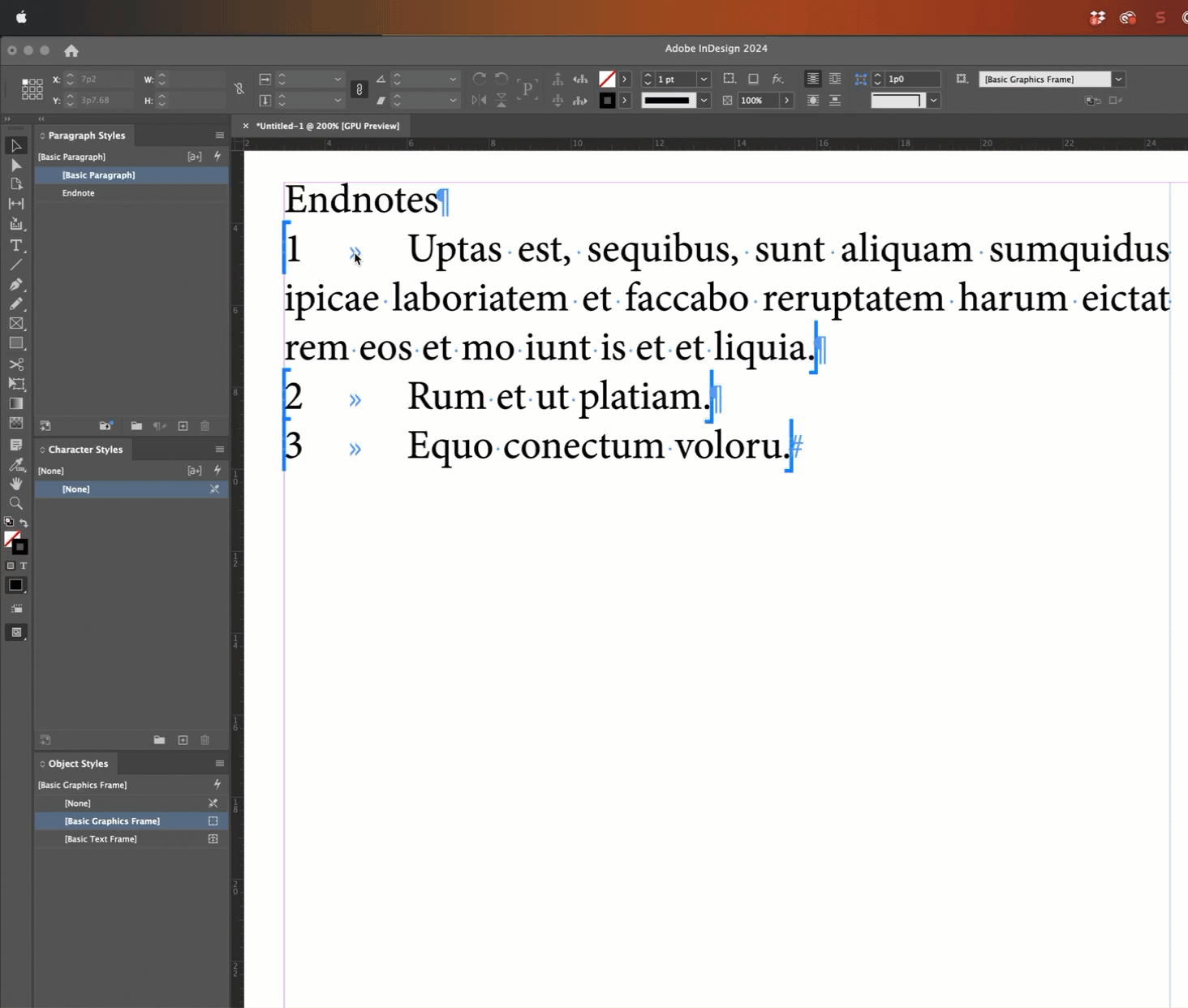Open the Apple menu
This screenshot has width=1188, height=1008.
[x=21, y=17]
